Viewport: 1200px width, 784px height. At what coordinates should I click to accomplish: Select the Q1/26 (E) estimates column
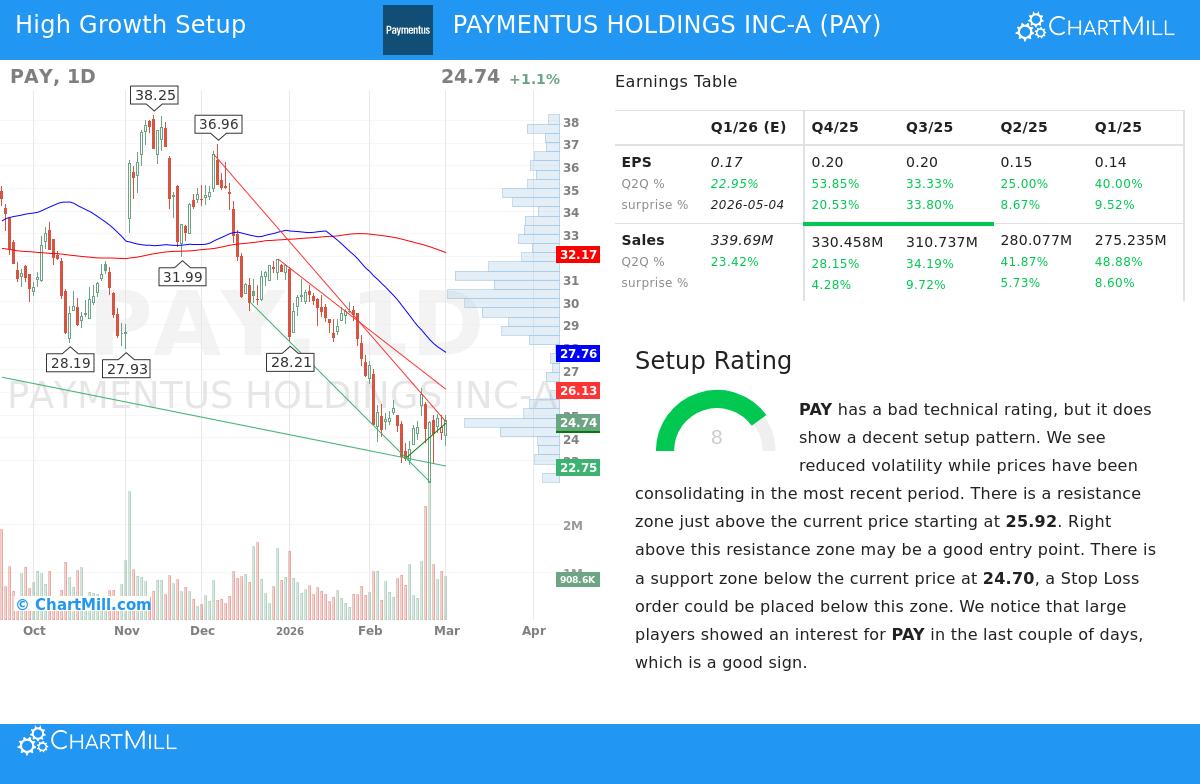click(748, 127)
